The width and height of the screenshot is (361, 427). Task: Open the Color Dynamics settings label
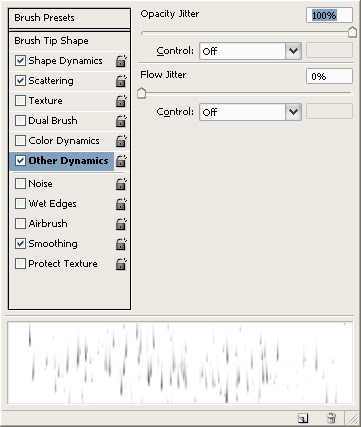click(x=64, y=141)
